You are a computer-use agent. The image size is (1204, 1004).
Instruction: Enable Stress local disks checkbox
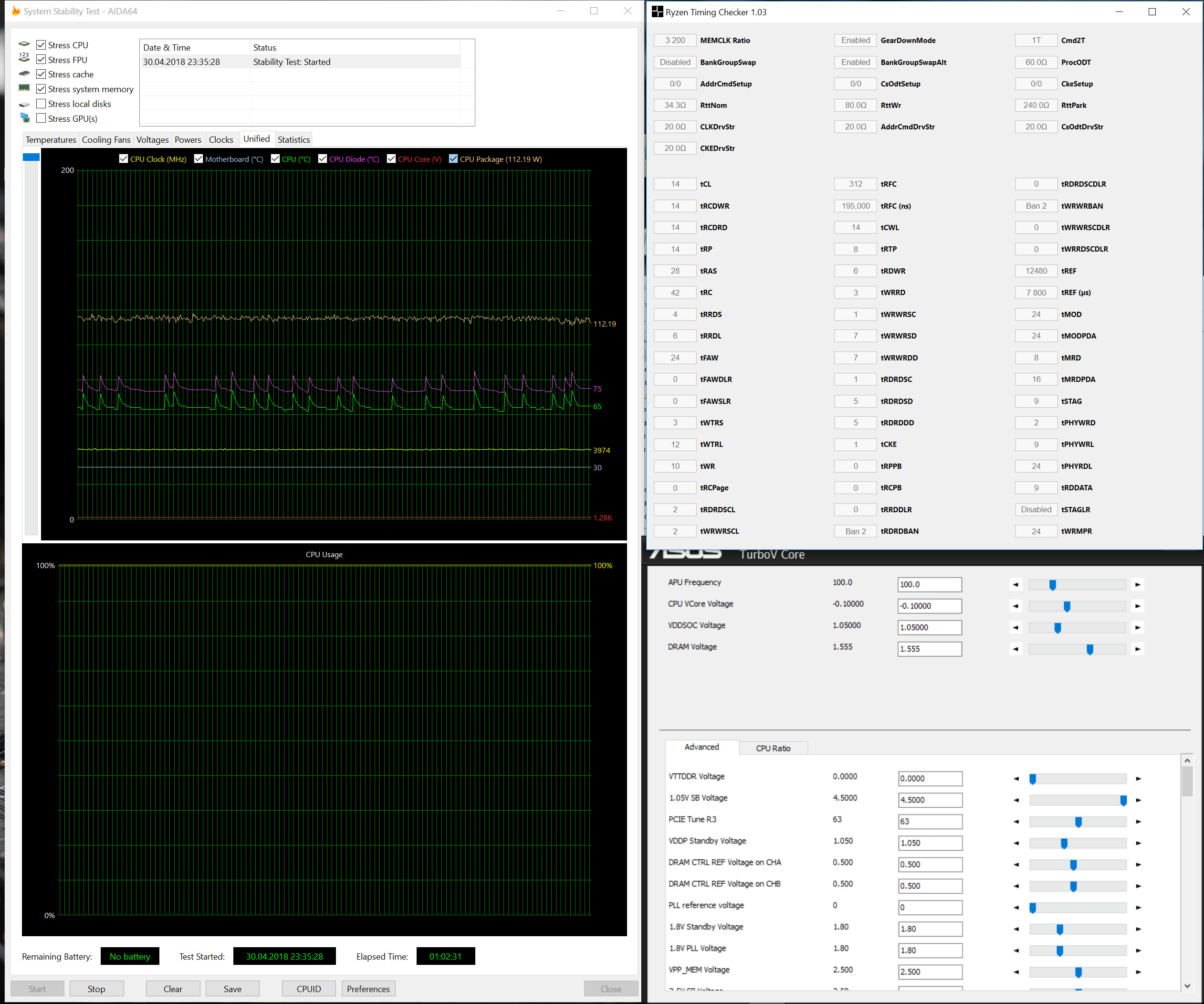(42, 104)
